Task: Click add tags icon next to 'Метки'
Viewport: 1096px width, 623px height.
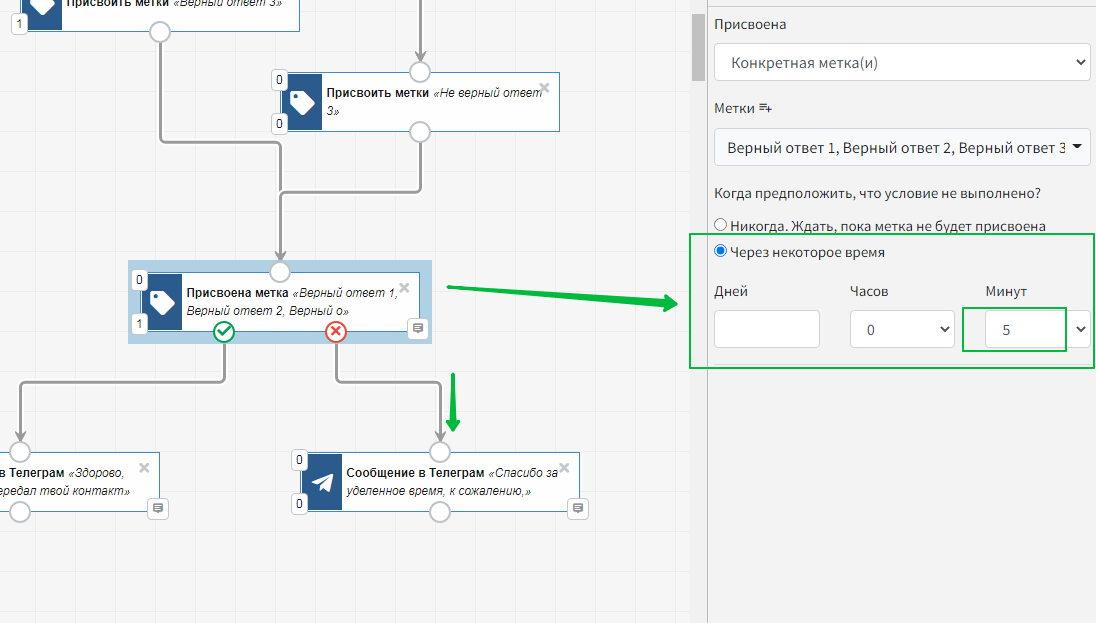Action: coord(766,108)
